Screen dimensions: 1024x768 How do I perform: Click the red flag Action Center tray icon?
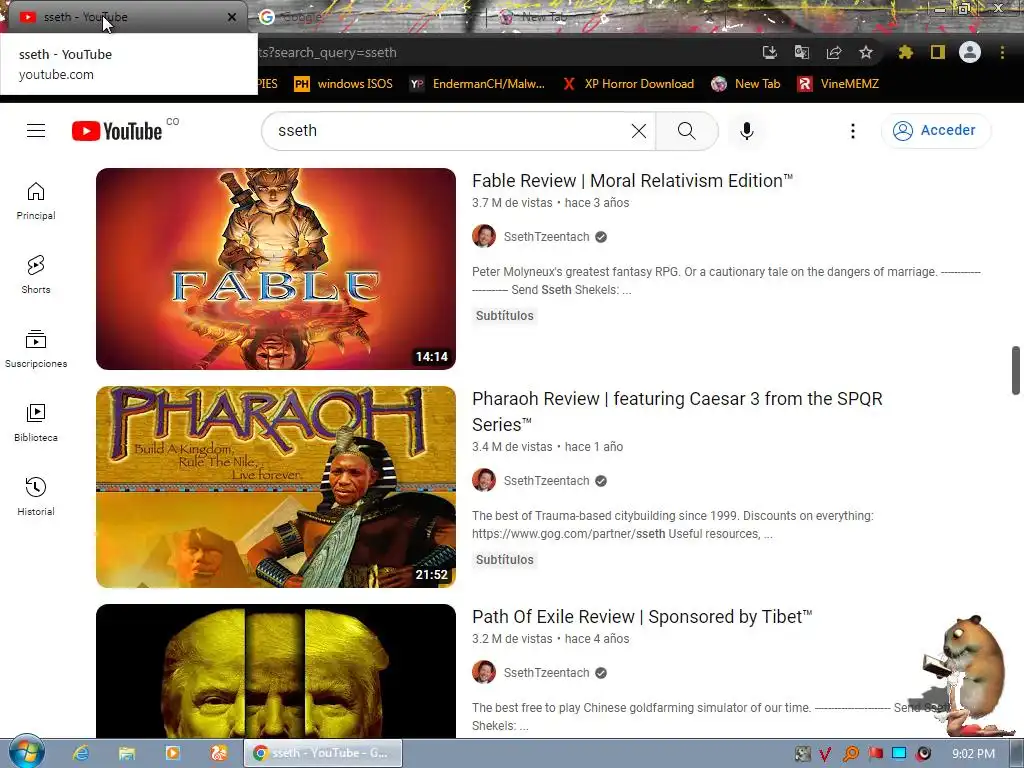[875, 754]
